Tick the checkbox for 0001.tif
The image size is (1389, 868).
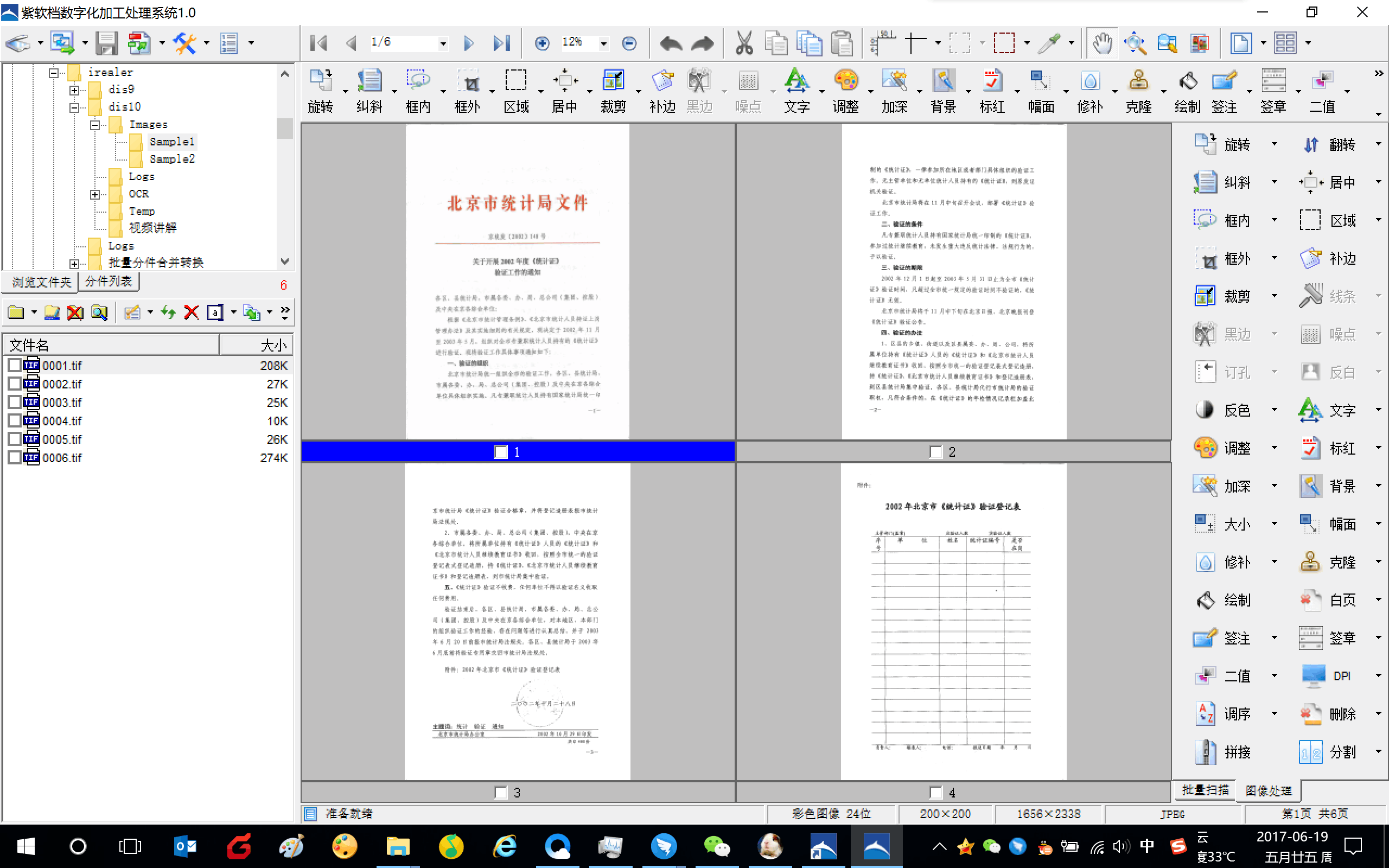14,366
